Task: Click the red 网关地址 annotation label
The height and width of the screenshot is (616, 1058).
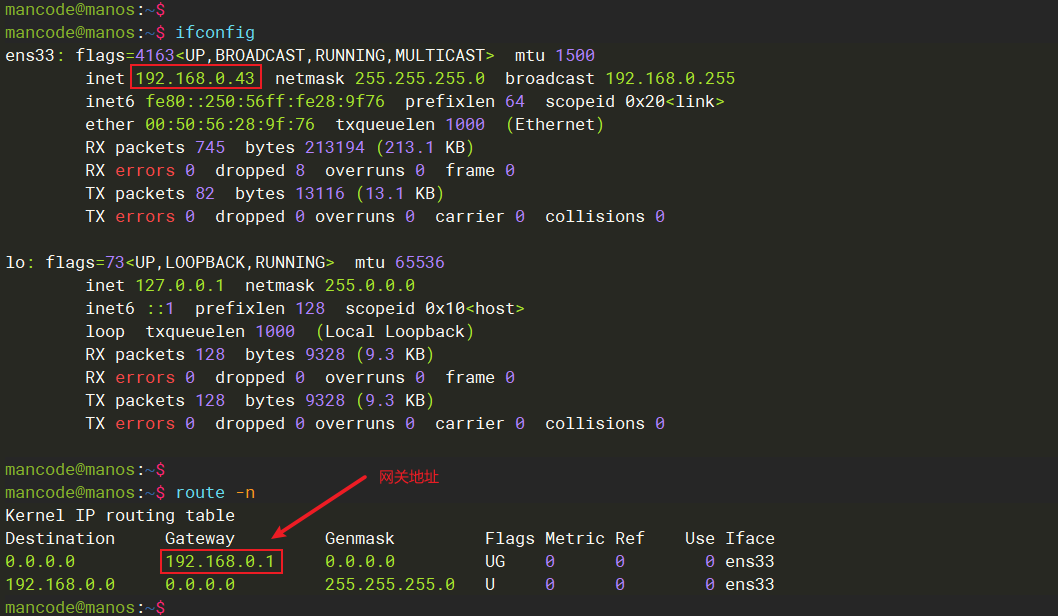Action: click(x=408, y=478)
